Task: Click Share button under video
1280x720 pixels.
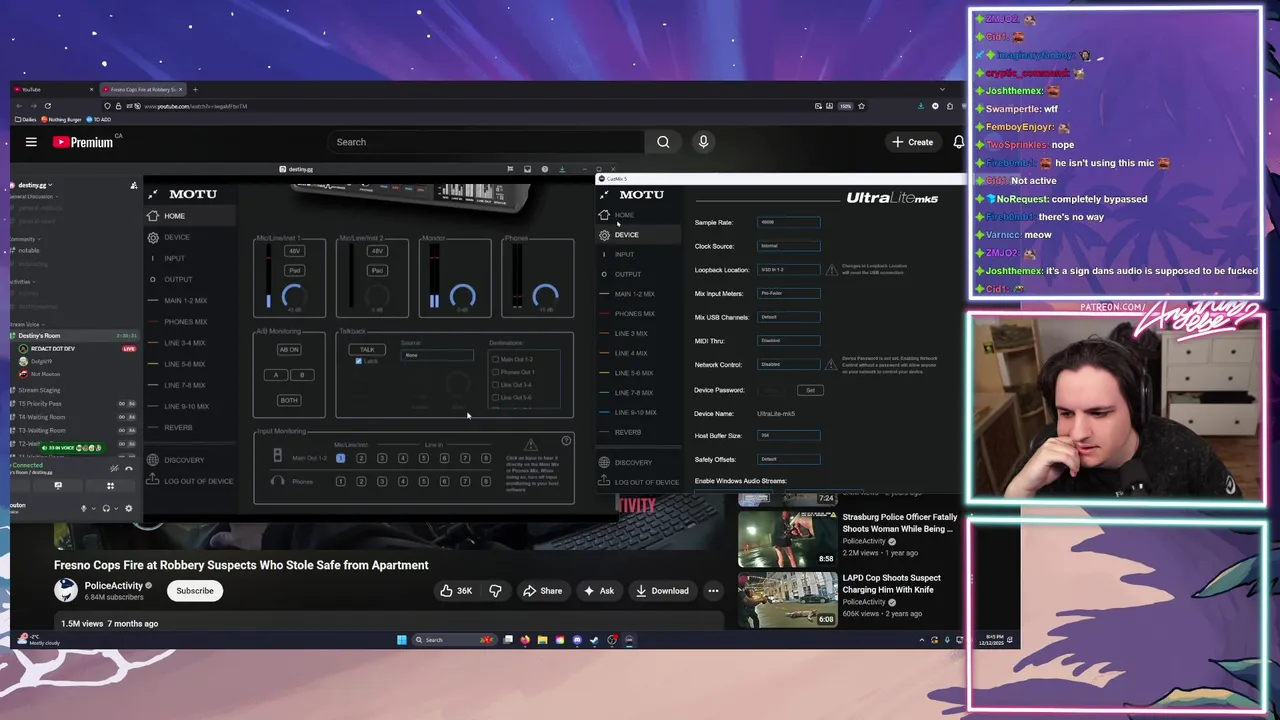Action: [x=544, y=591]
